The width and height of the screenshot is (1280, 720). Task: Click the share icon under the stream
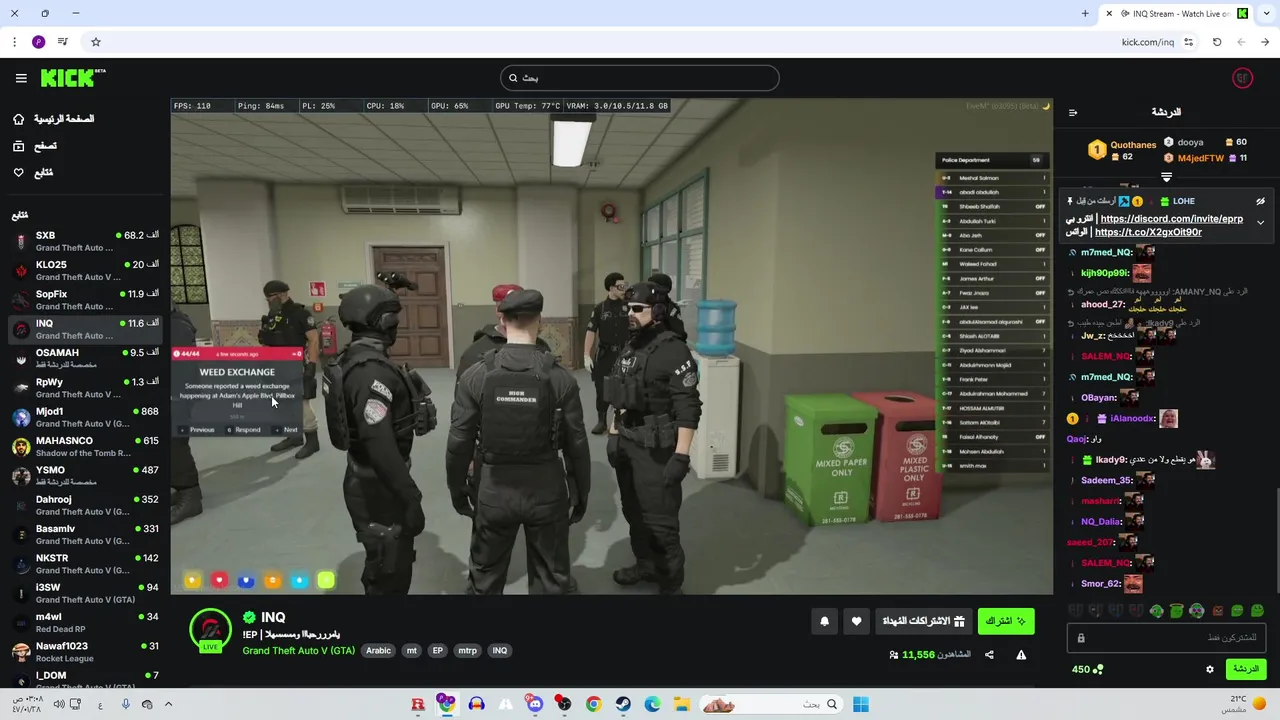989,655
